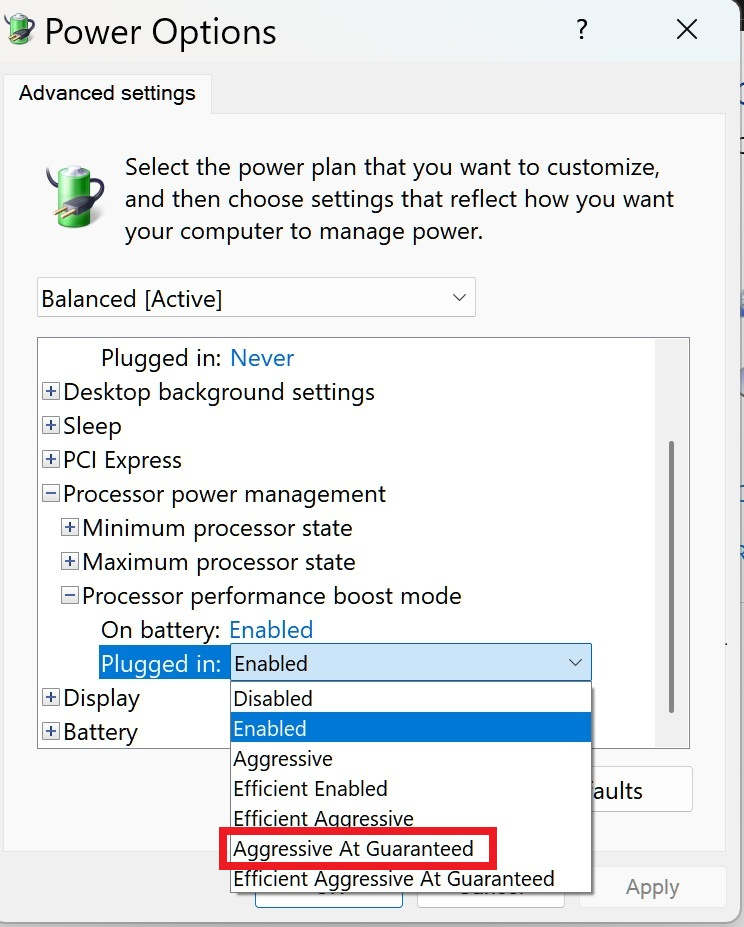Open the Balanced [Active] power plan dropdown
The width and height of the screenshot is (744, 927).
tap(256, 297)
